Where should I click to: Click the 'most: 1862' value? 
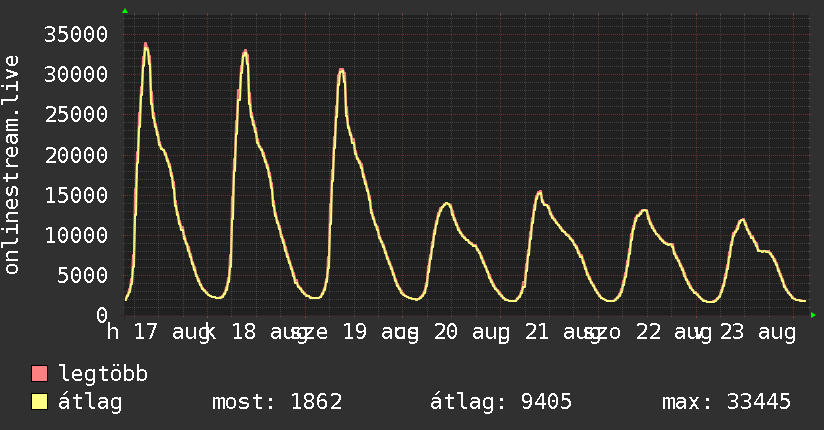(277, 402)
